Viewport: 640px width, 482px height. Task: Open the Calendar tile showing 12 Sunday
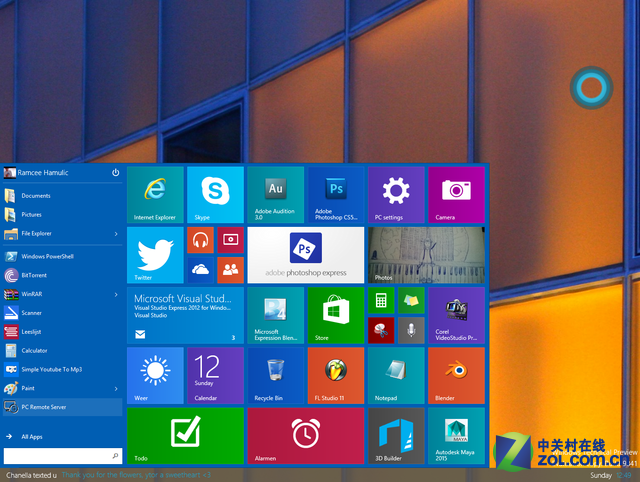pos(215,375)
